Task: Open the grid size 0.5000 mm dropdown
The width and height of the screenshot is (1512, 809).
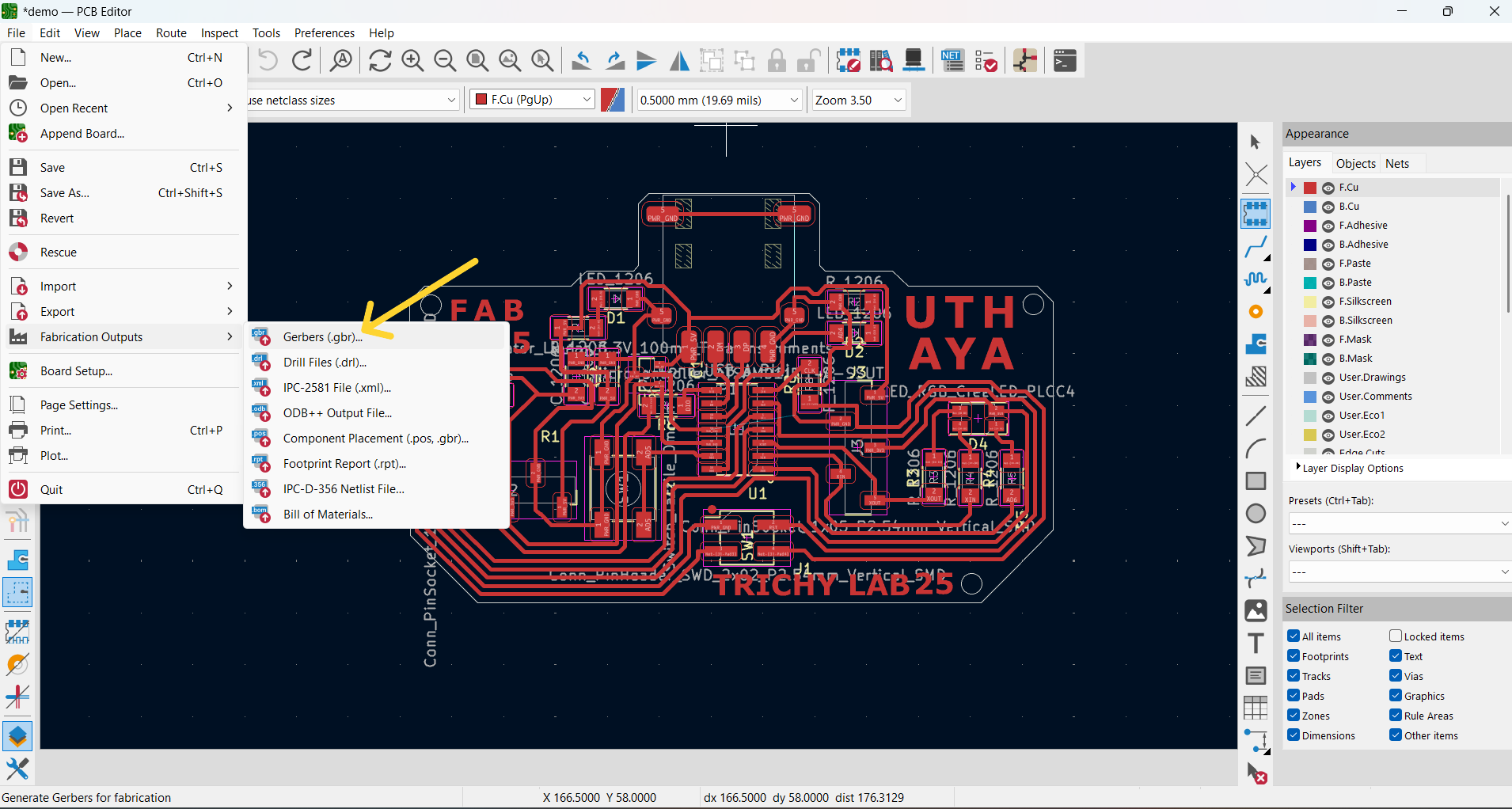Action: click(719, 100)
